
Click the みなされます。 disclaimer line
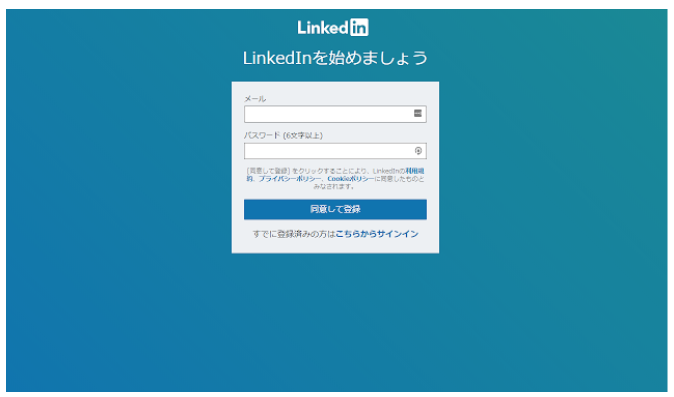[x=334, y=186]
